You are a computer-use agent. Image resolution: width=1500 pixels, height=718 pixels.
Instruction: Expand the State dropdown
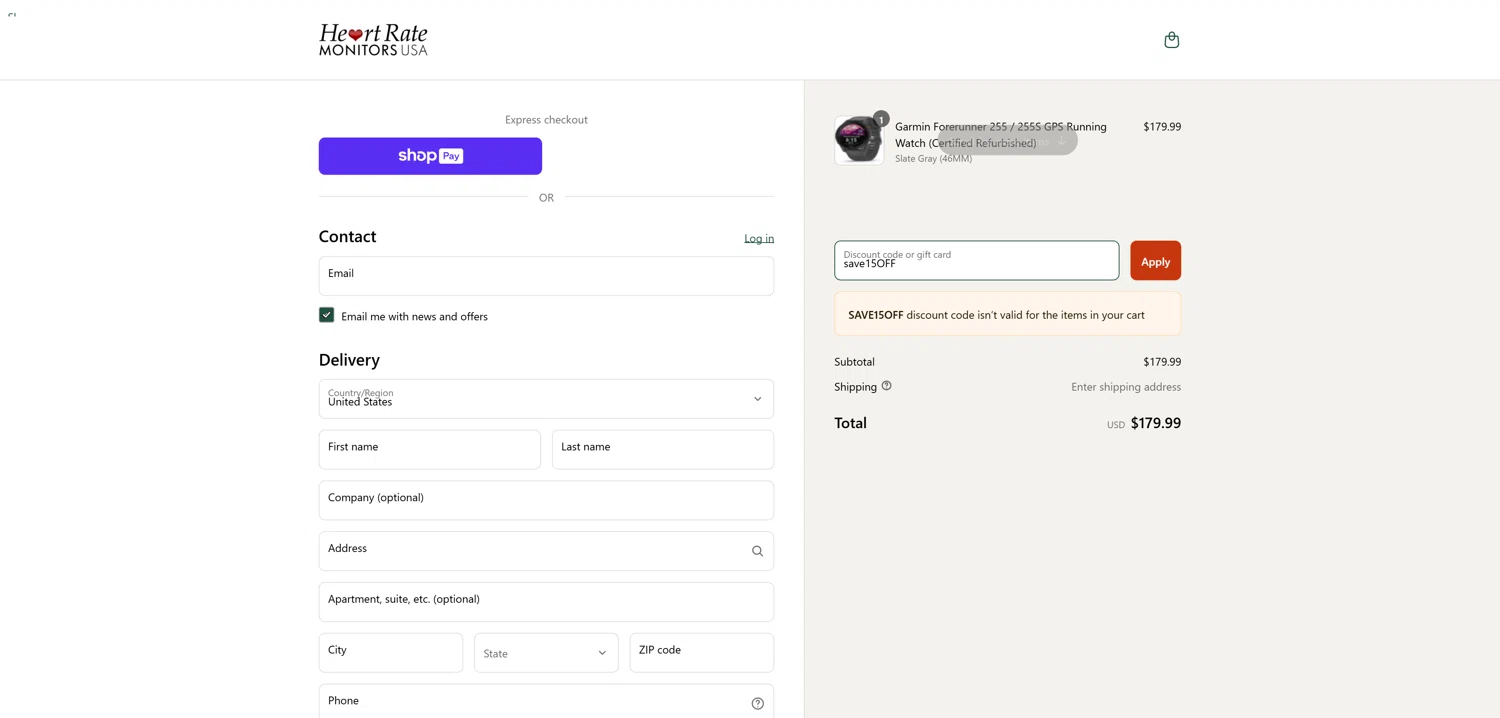pos(546,653)
